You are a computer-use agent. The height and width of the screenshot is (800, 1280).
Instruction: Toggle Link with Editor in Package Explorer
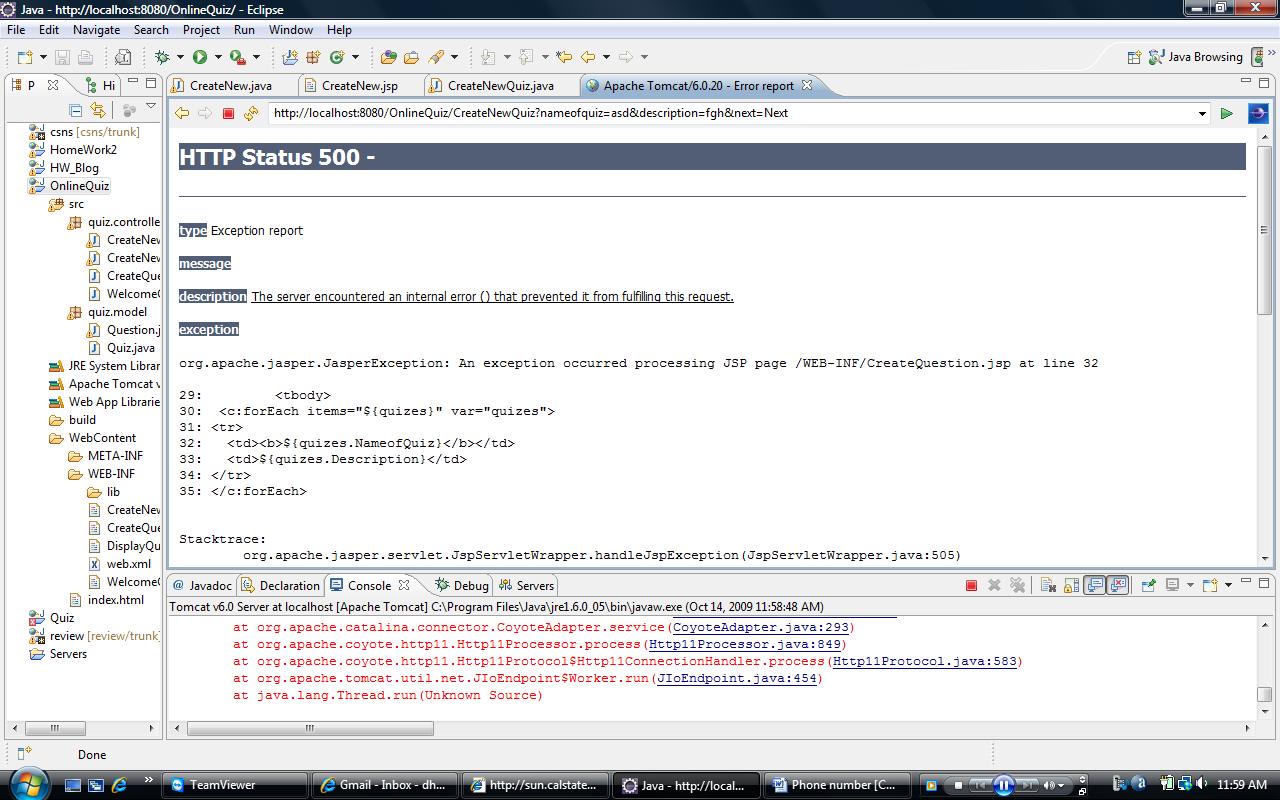tap(98, 110)
